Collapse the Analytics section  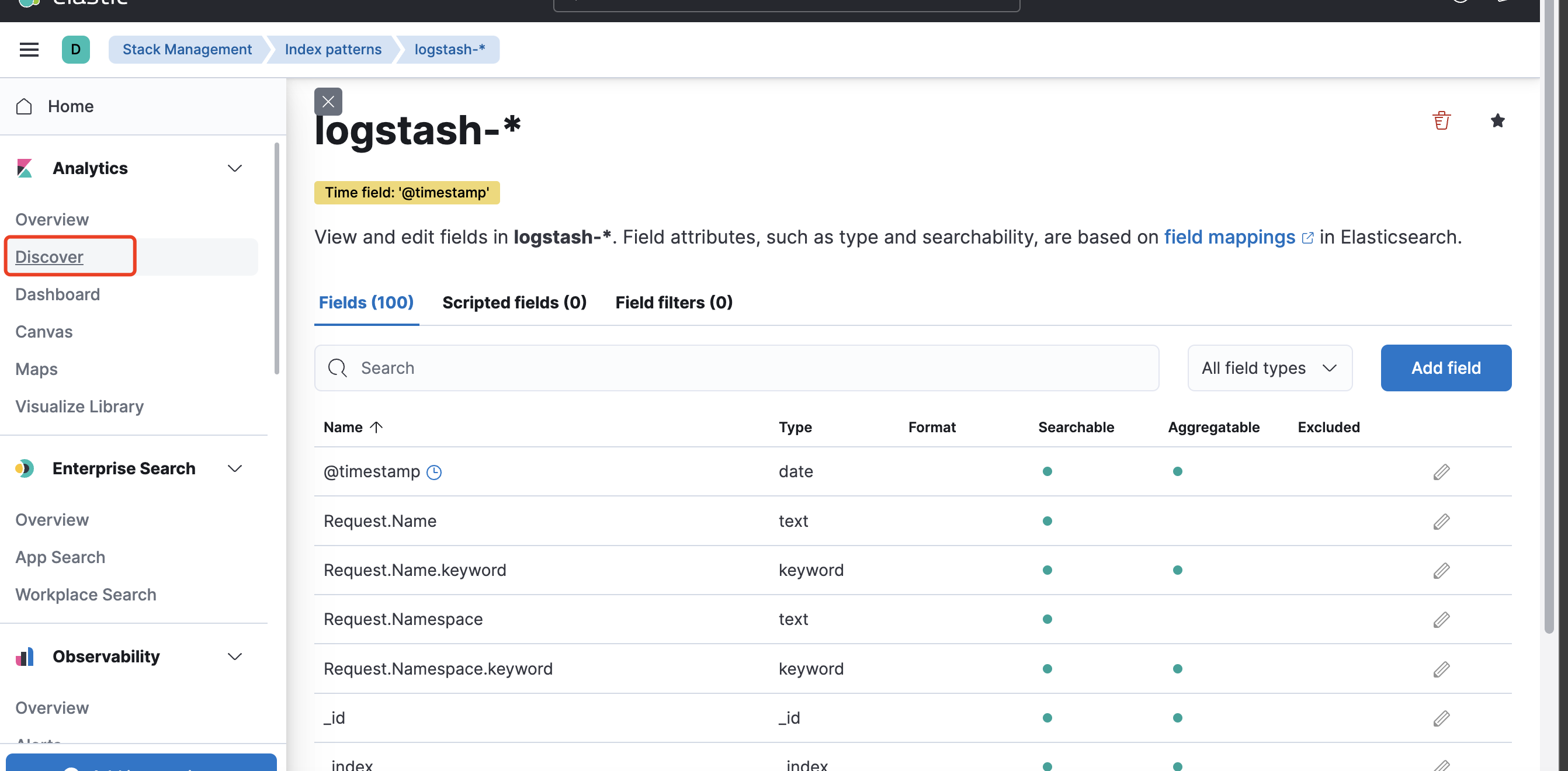(234, 168)
